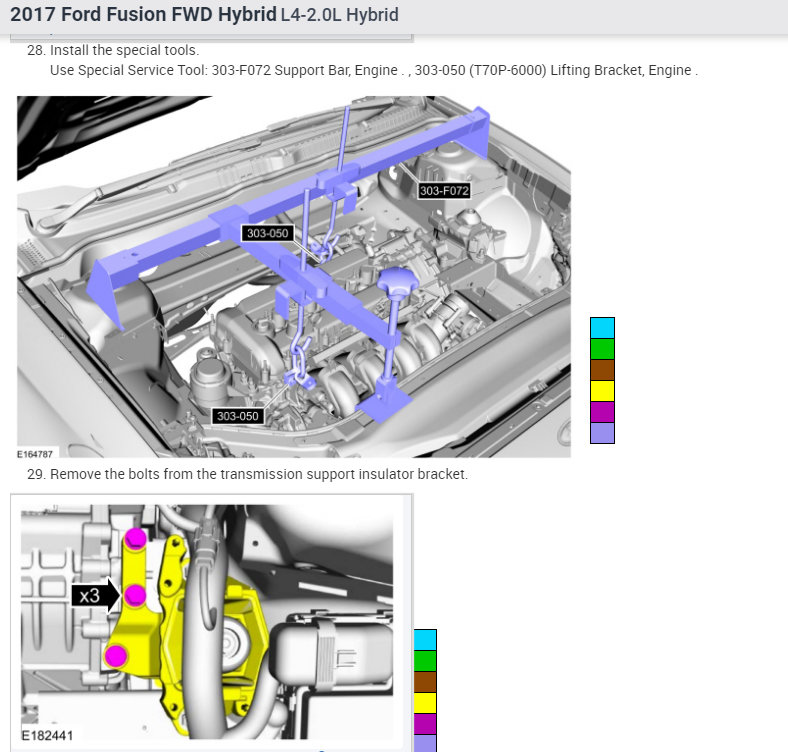The width and height of the screenshot is (788, 752).
Task: Click the E182441 image reference code
Action: [x=47, y=735]
